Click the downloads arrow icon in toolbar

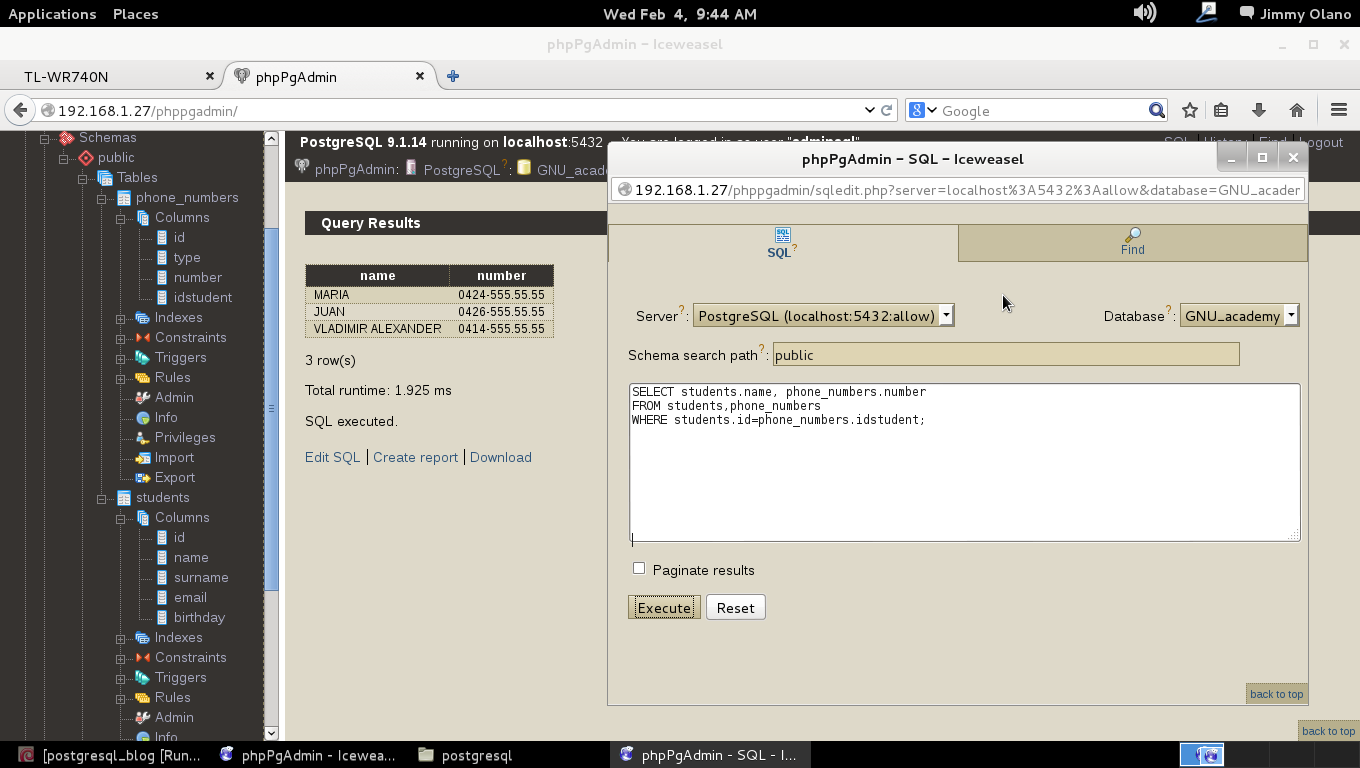(x=1258, y=110)
